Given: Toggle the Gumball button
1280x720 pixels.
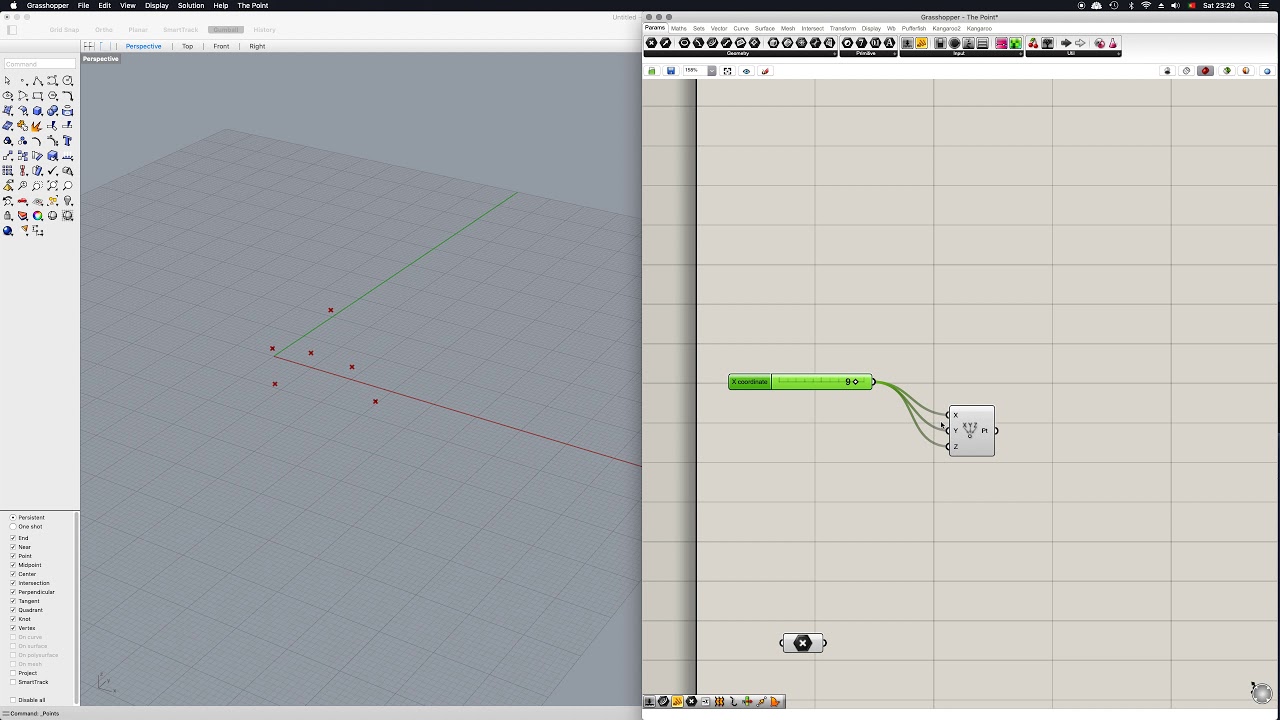Looking at the screenshot, I should click(226, 30).
